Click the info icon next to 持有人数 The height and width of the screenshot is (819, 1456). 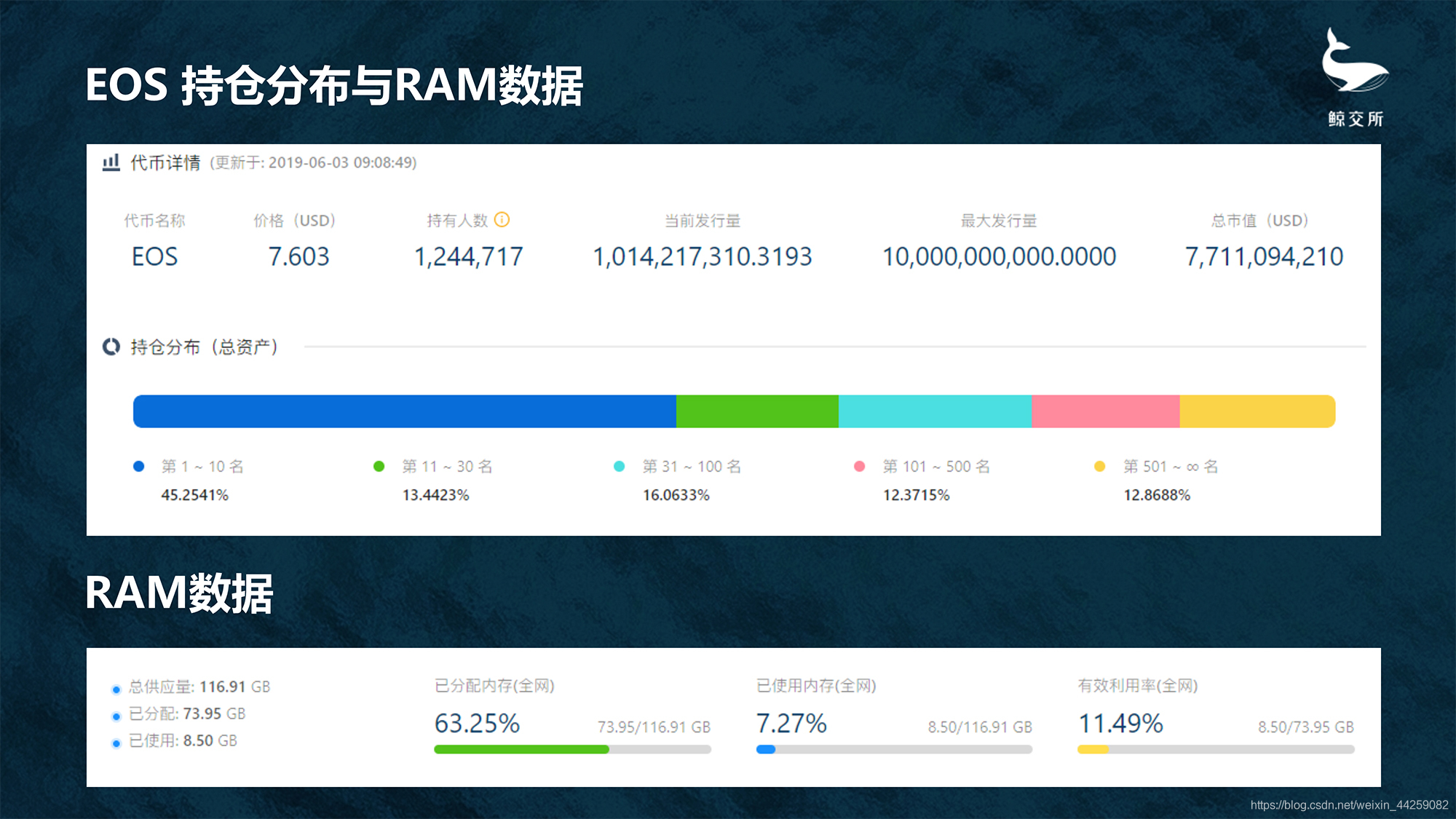click(x=502, y=219)
